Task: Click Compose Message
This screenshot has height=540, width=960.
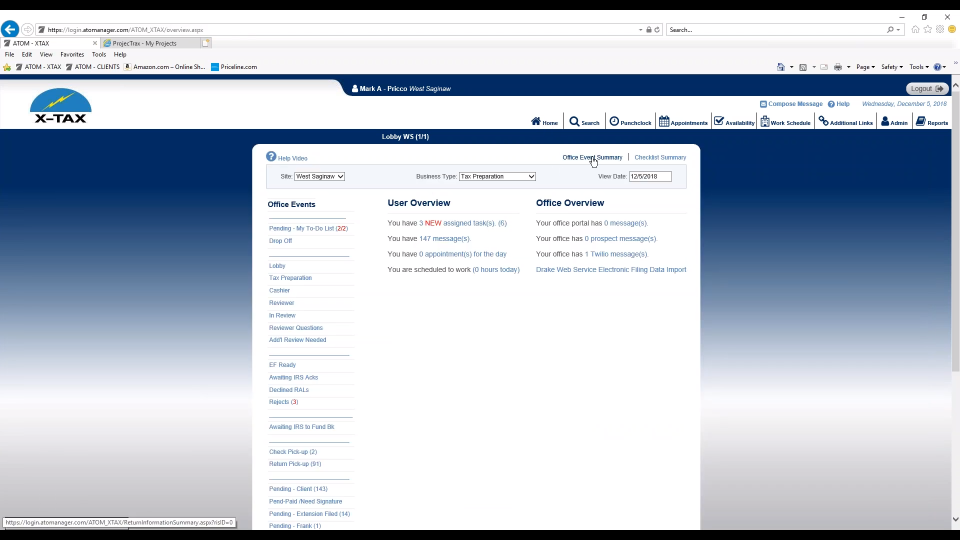Action: (791, 104)
